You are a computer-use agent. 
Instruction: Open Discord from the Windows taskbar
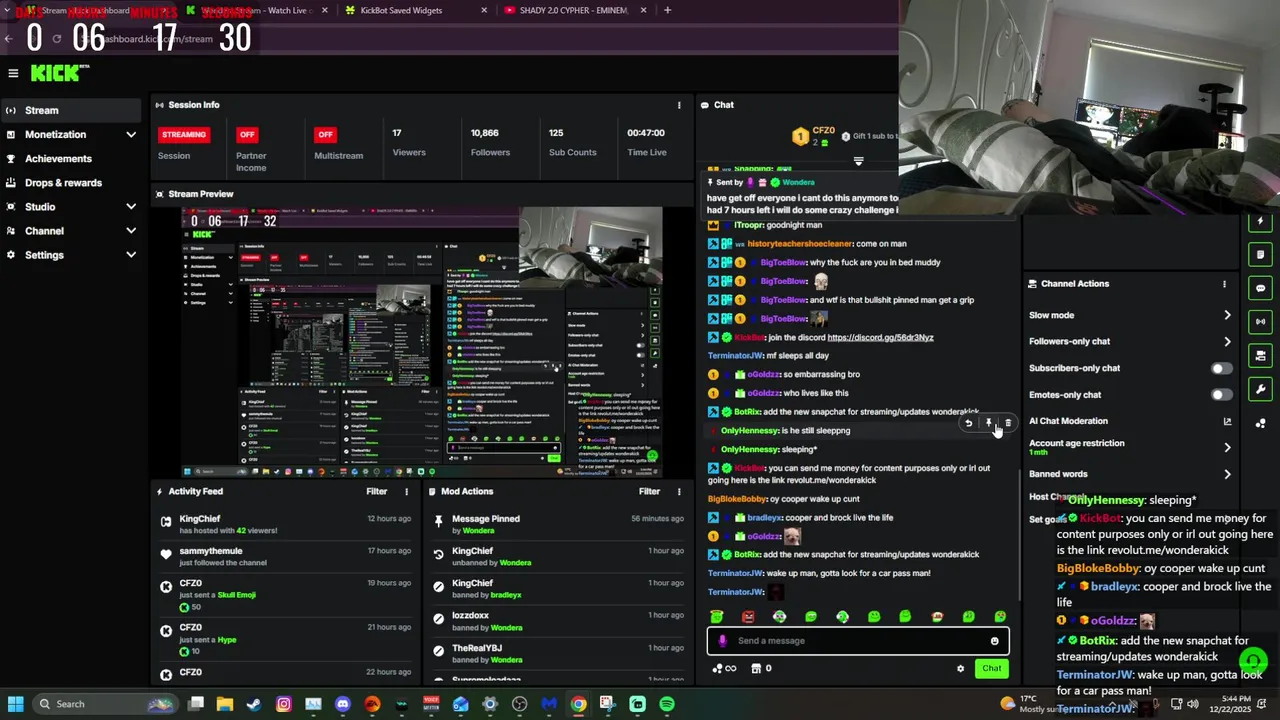point(343,704)
